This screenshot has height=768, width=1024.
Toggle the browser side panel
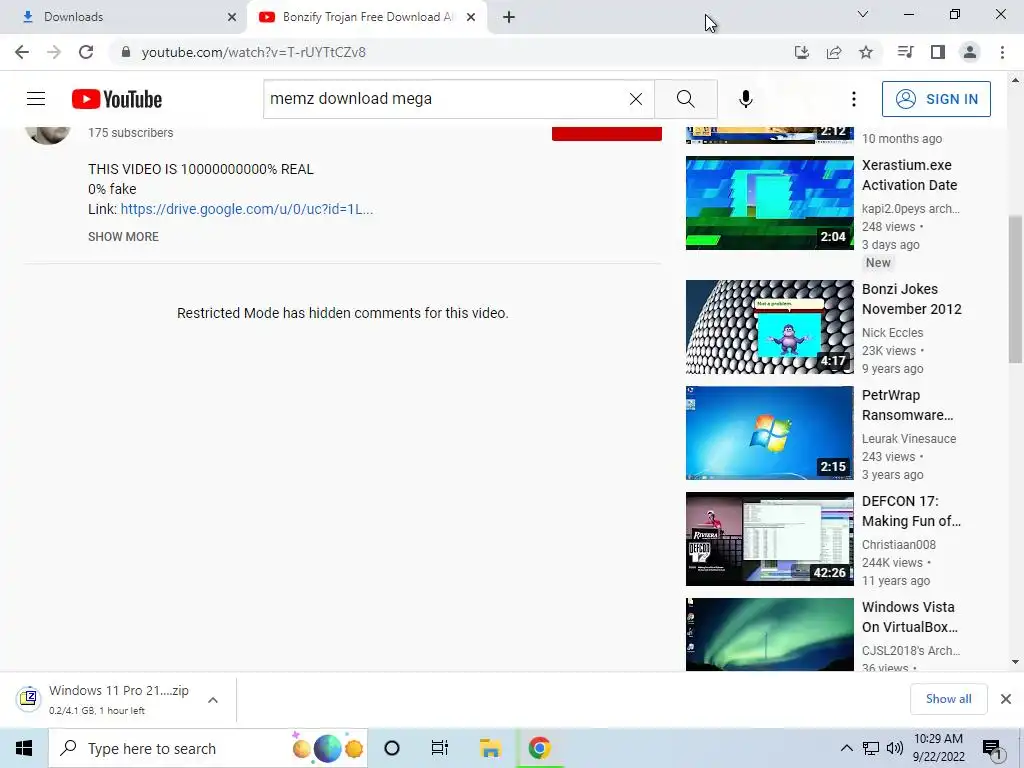938,52
